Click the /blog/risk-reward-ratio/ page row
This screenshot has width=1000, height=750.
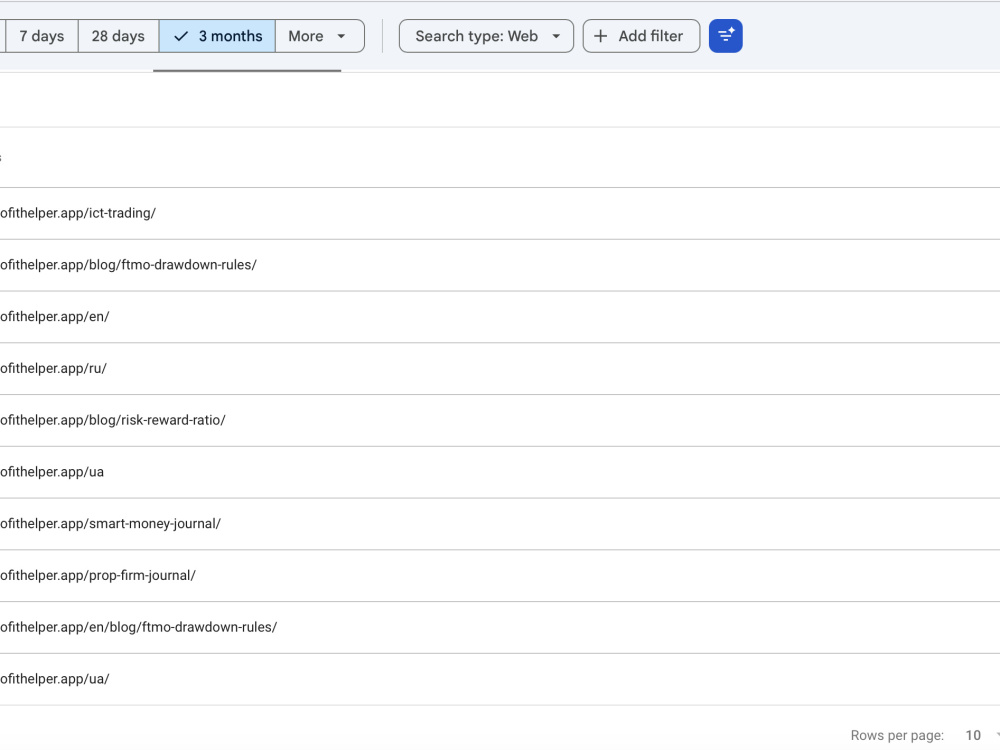coord(500,420)
